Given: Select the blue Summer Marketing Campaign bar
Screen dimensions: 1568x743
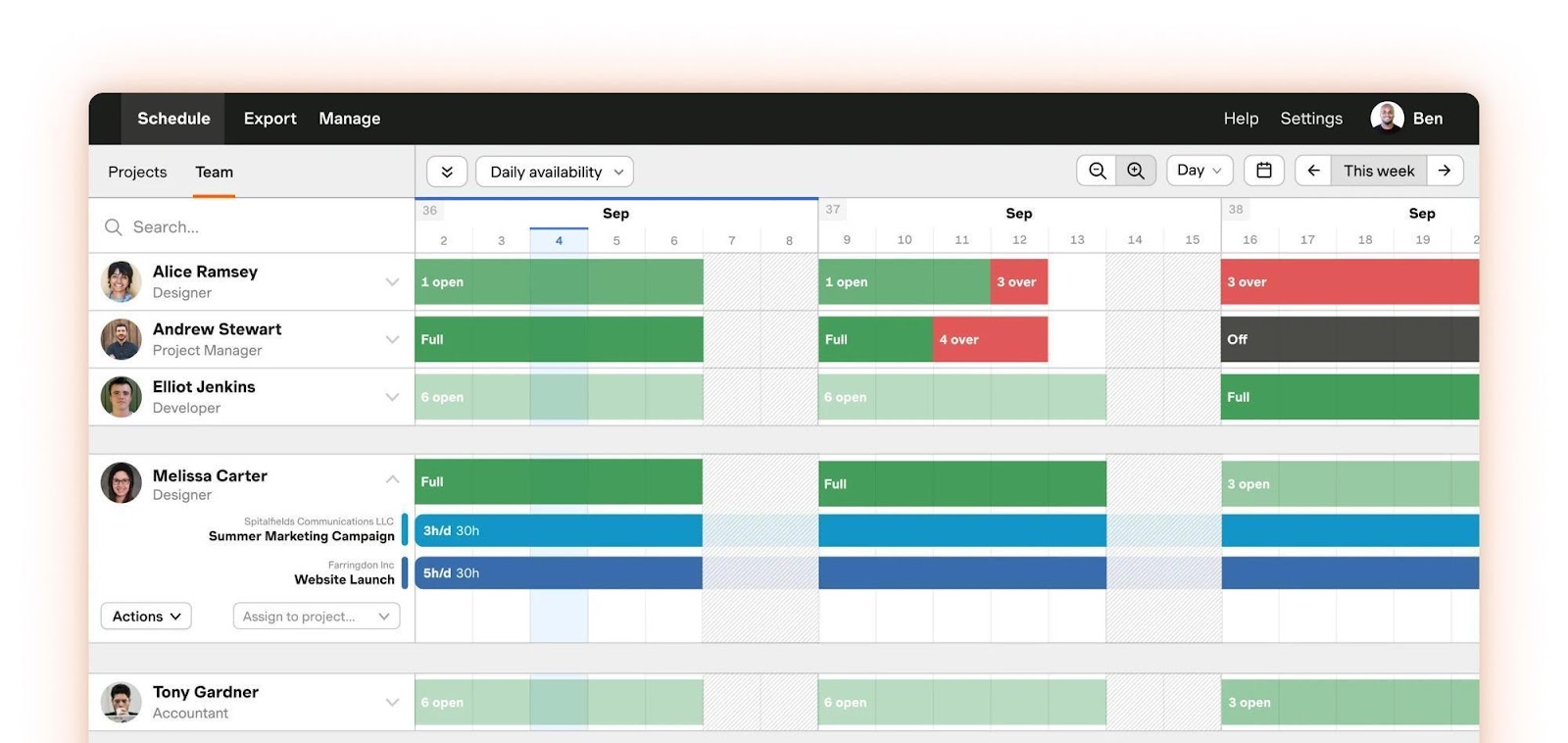Looking at the screenshot, I should click(x=559, y=530).
